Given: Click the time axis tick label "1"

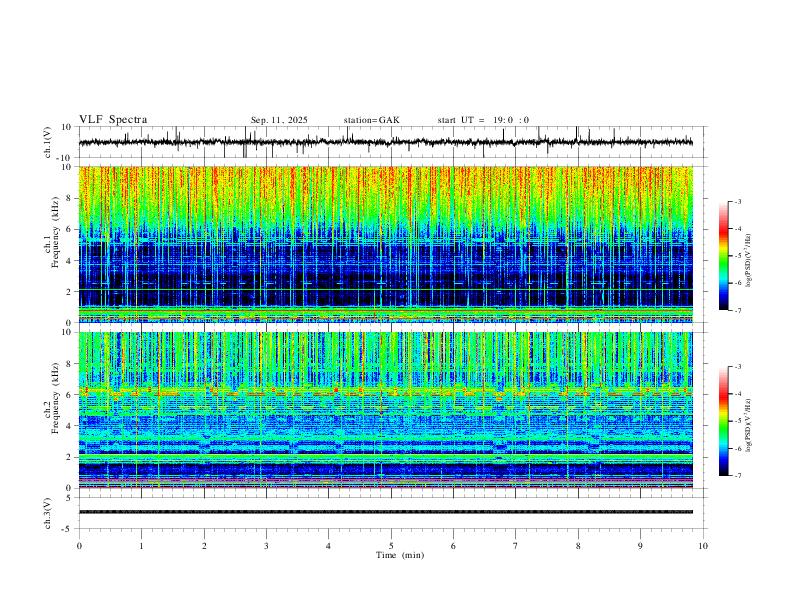Looking at the screenshot, I should point(141,546).
